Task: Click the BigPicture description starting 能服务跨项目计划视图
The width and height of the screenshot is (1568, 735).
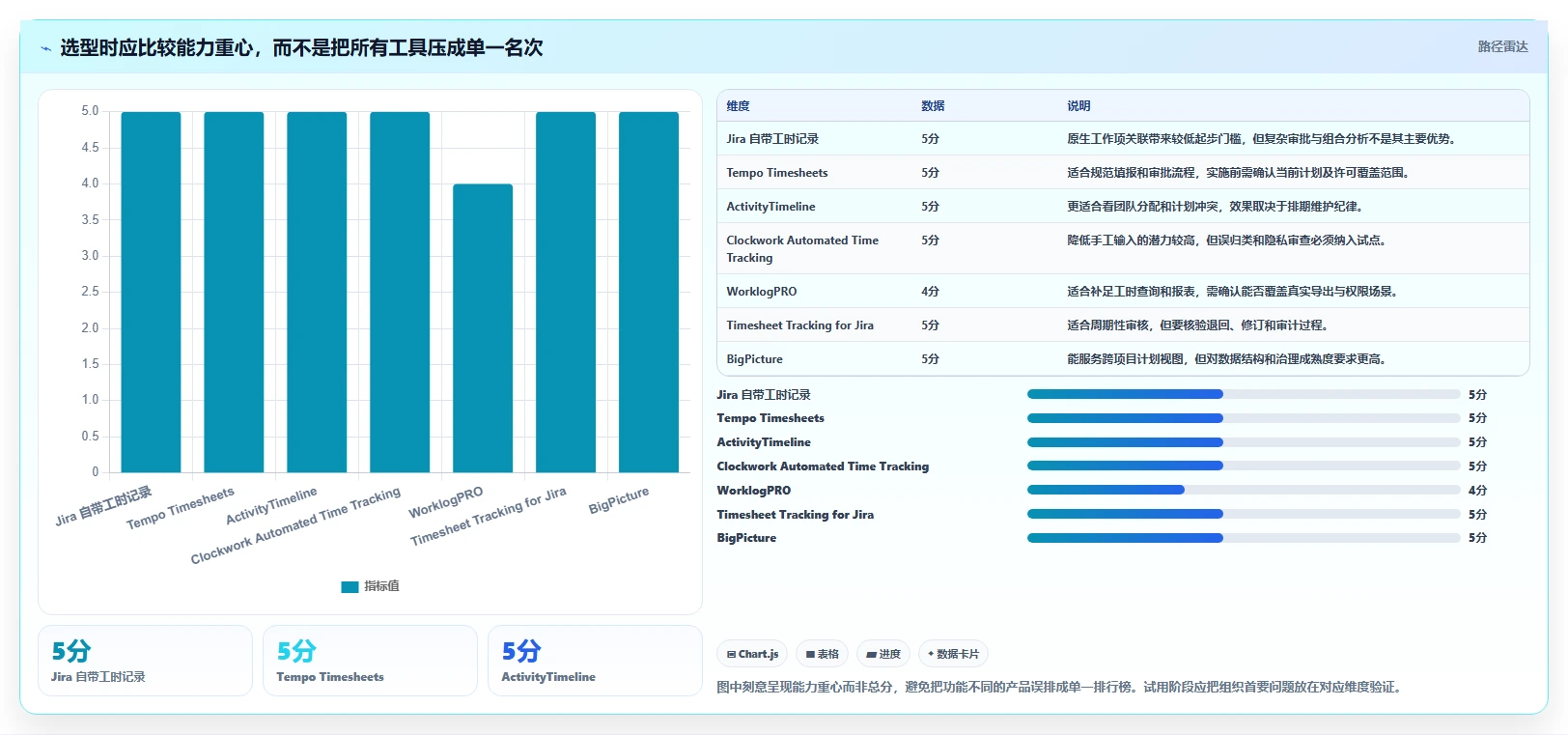Action: (x=1228, y=359)
